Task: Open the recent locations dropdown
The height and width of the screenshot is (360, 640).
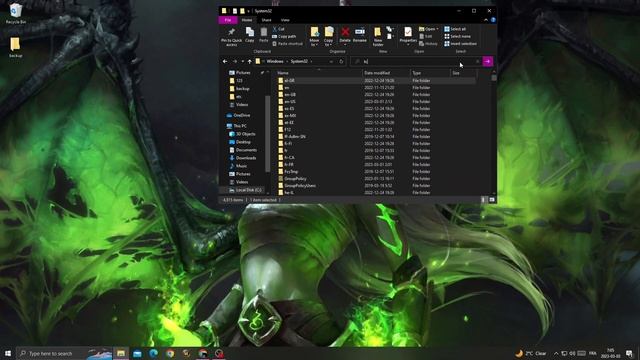Action: click(x=242, y=62)
